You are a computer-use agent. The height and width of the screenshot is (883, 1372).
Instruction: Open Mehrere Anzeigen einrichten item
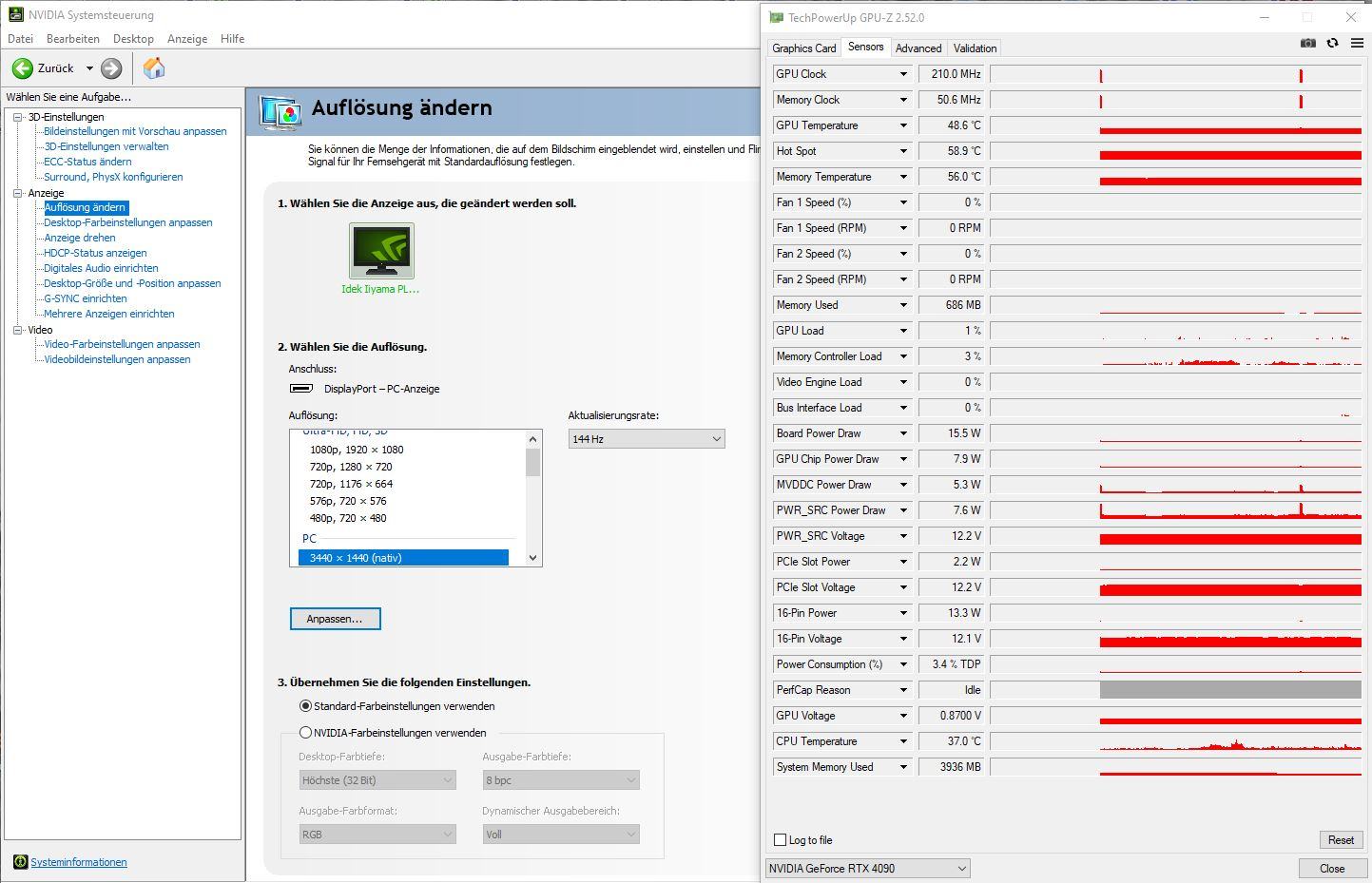click(x=109, y=314)
